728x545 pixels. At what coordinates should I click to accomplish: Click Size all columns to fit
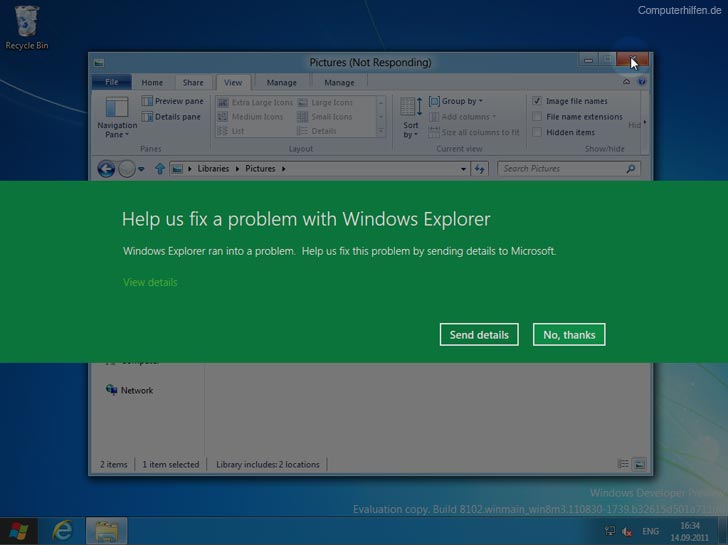pyautogui.click(x=474, y=132)
